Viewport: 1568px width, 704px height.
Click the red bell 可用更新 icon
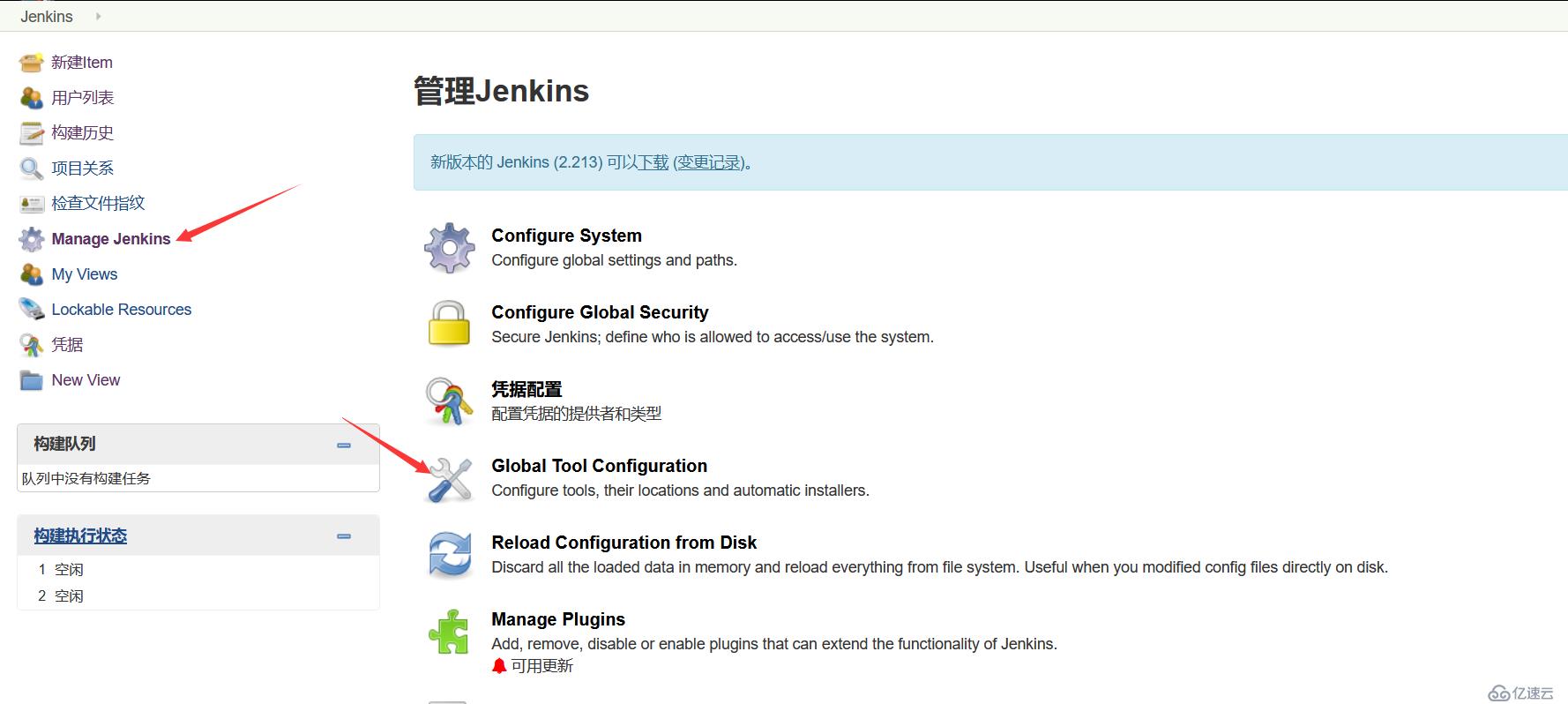click(x=499, y=666)
